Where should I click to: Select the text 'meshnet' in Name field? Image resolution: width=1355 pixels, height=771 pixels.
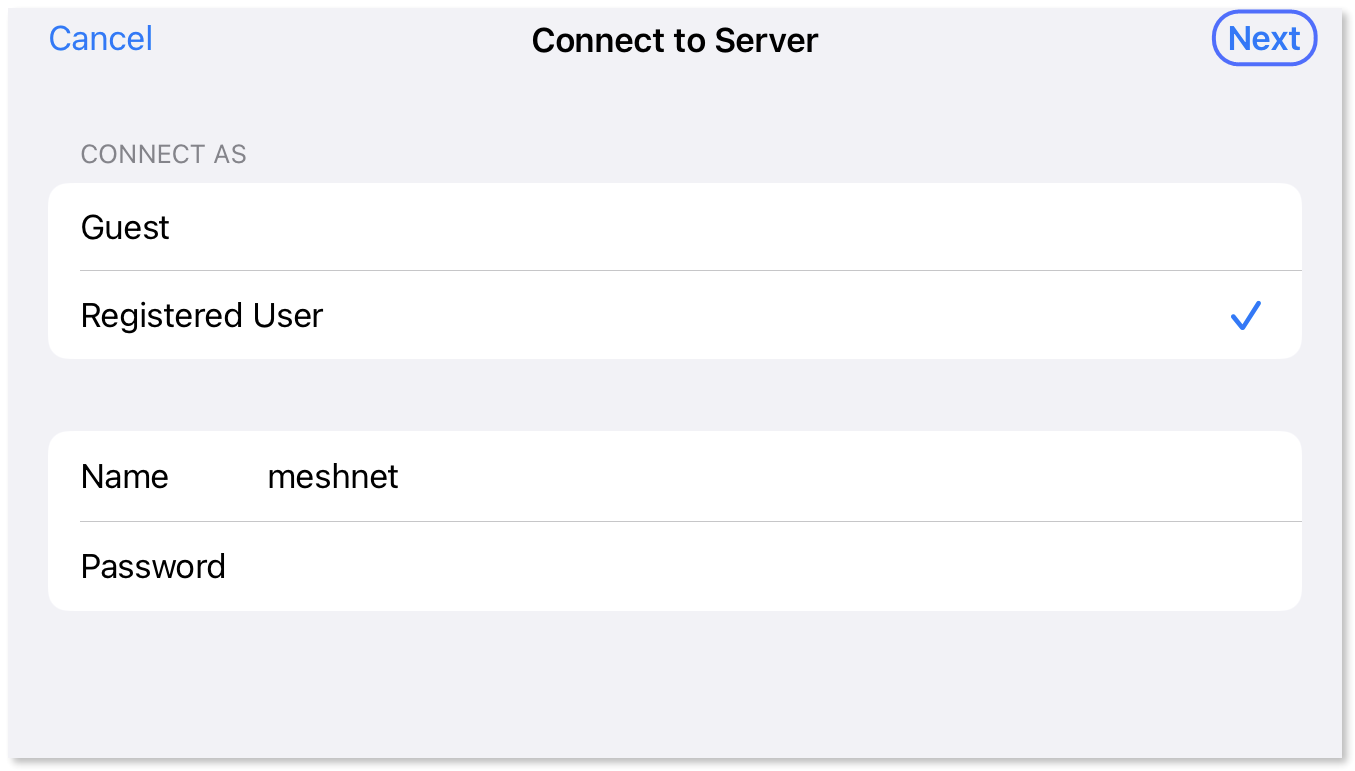333,477
